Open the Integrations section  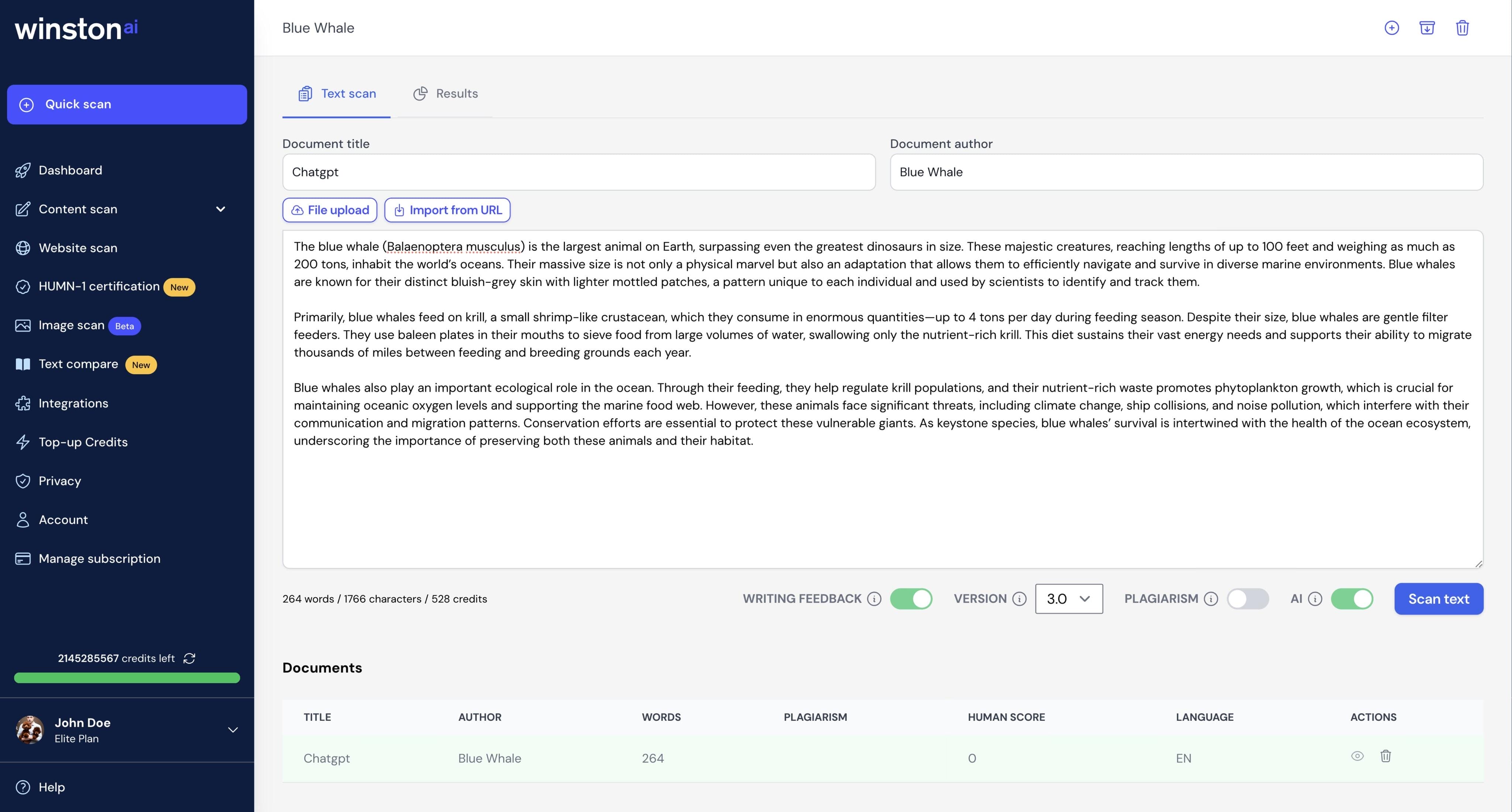[73, 403]
